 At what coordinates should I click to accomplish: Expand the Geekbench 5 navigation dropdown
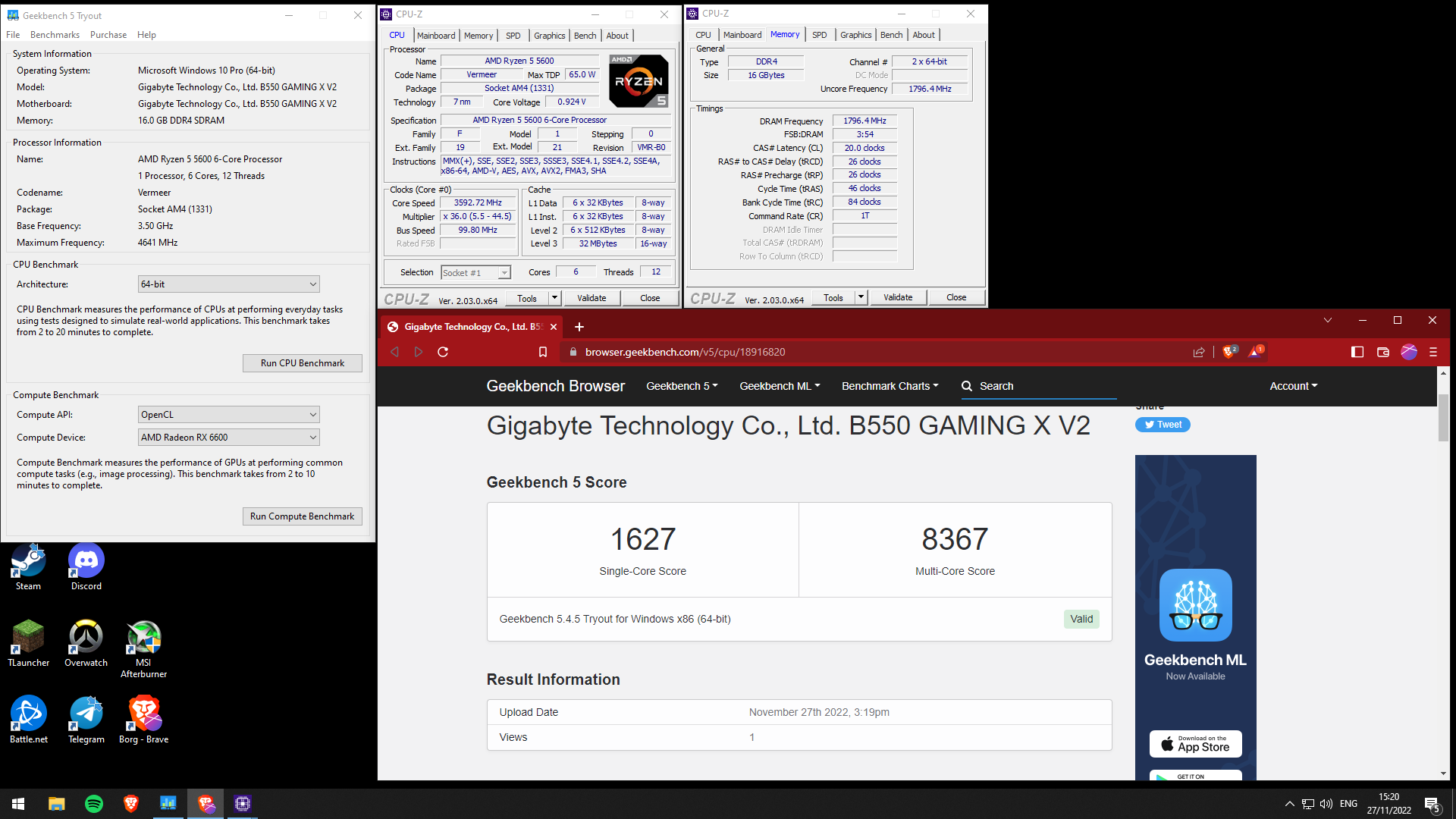tap(682, 386)
